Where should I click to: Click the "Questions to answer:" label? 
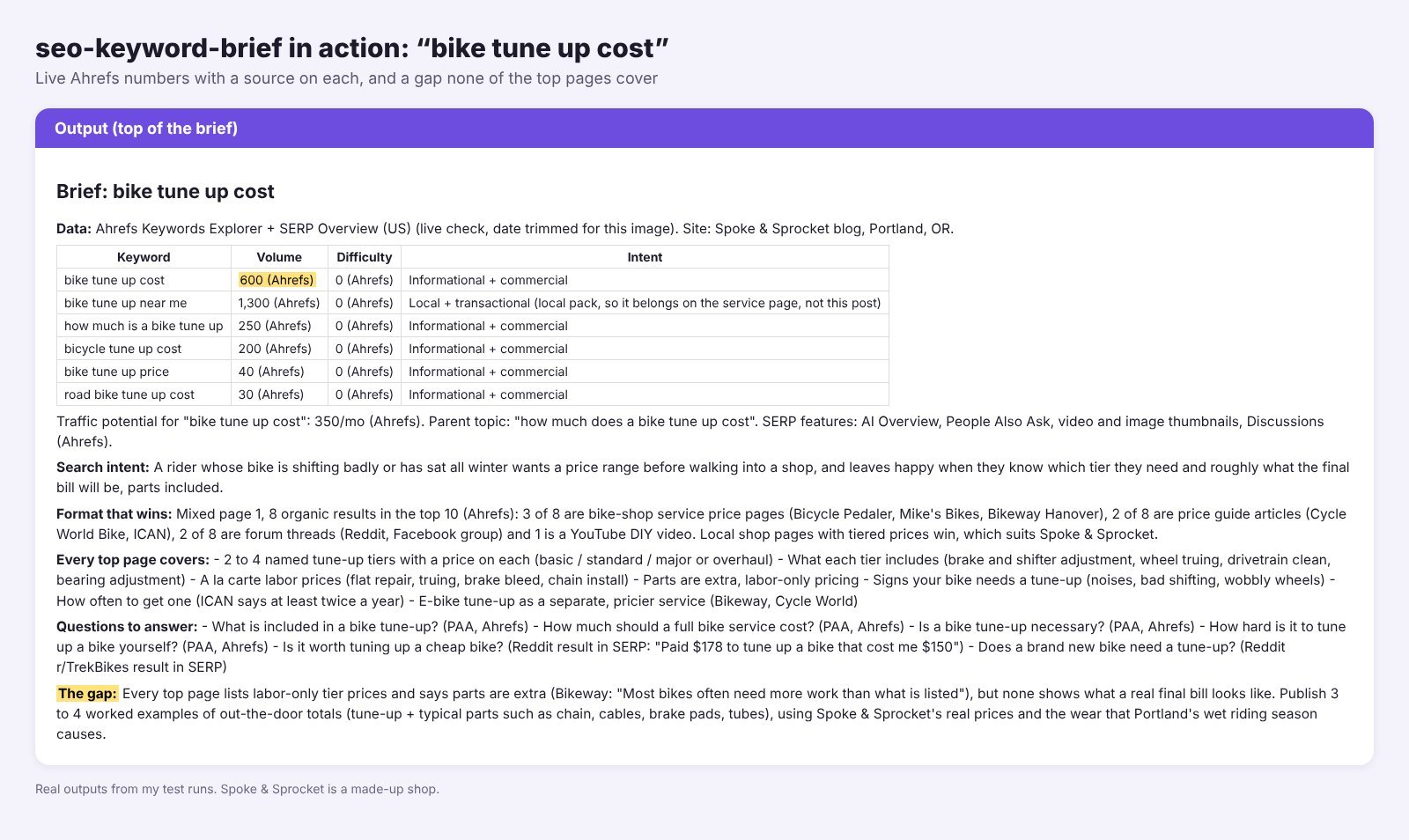(127, 627)
